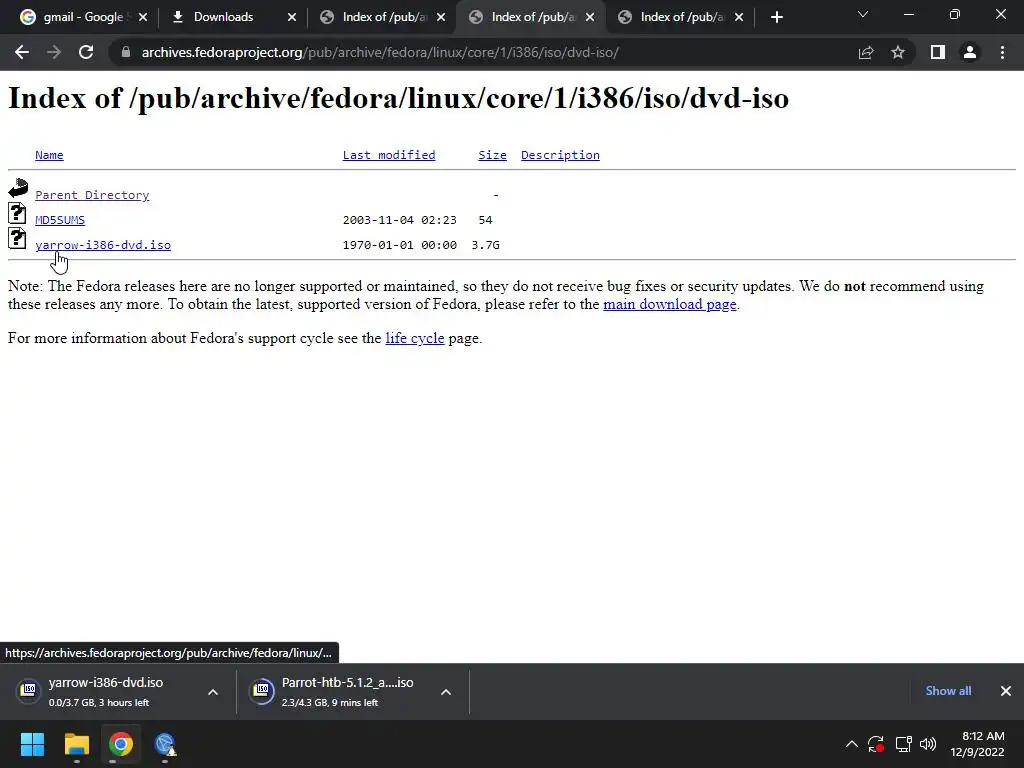Close the downloads bar
This screenshot has width=1024, height=768.
tap(1006, 691)
